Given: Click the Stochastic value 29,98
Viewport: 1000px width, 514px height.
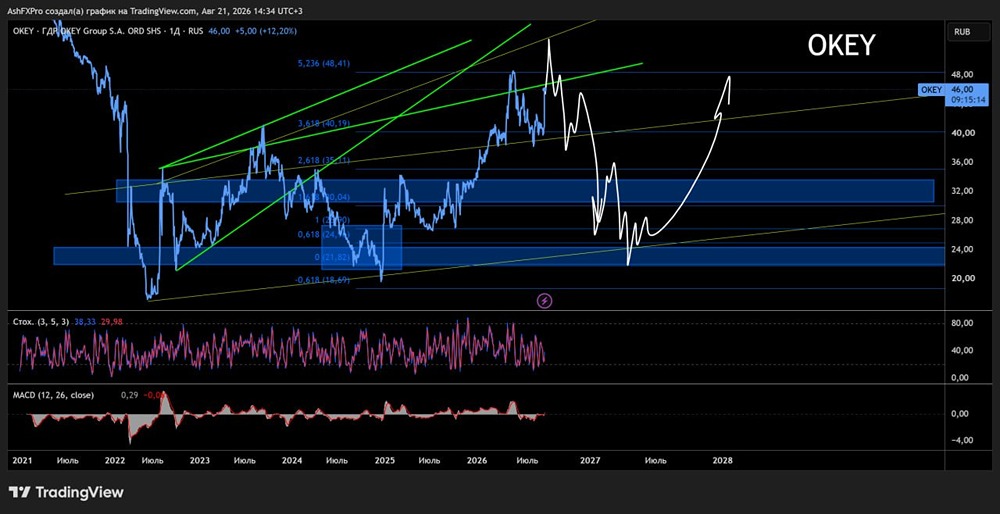Looking at the screenshot, I should coord(110,322).
